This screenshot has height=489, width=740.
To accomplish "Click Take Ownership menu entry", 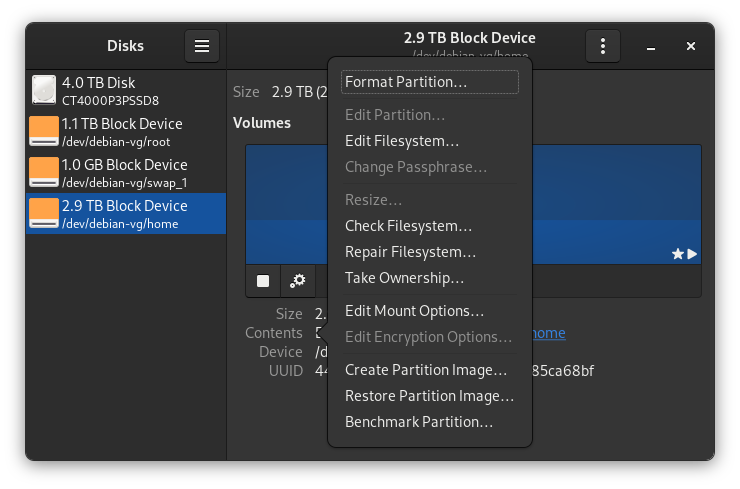I will 404,278.
